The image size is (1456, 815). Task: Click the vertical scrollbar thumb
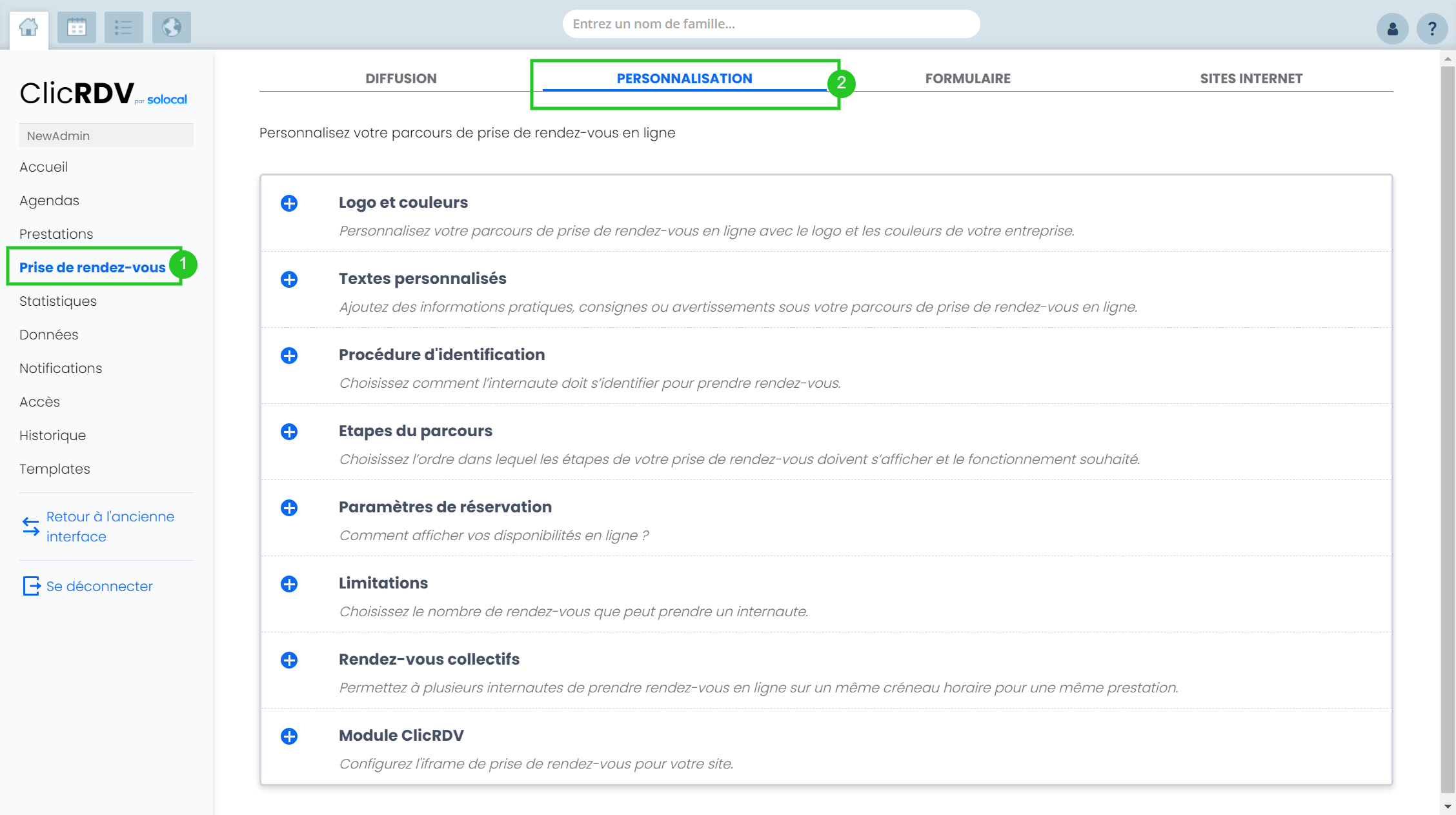tap(1448, 429)
